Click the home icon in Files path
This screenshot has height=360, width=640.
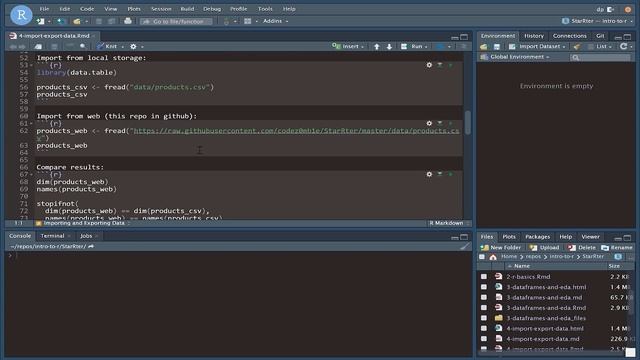pyautogui.click(x=493, y=257)
